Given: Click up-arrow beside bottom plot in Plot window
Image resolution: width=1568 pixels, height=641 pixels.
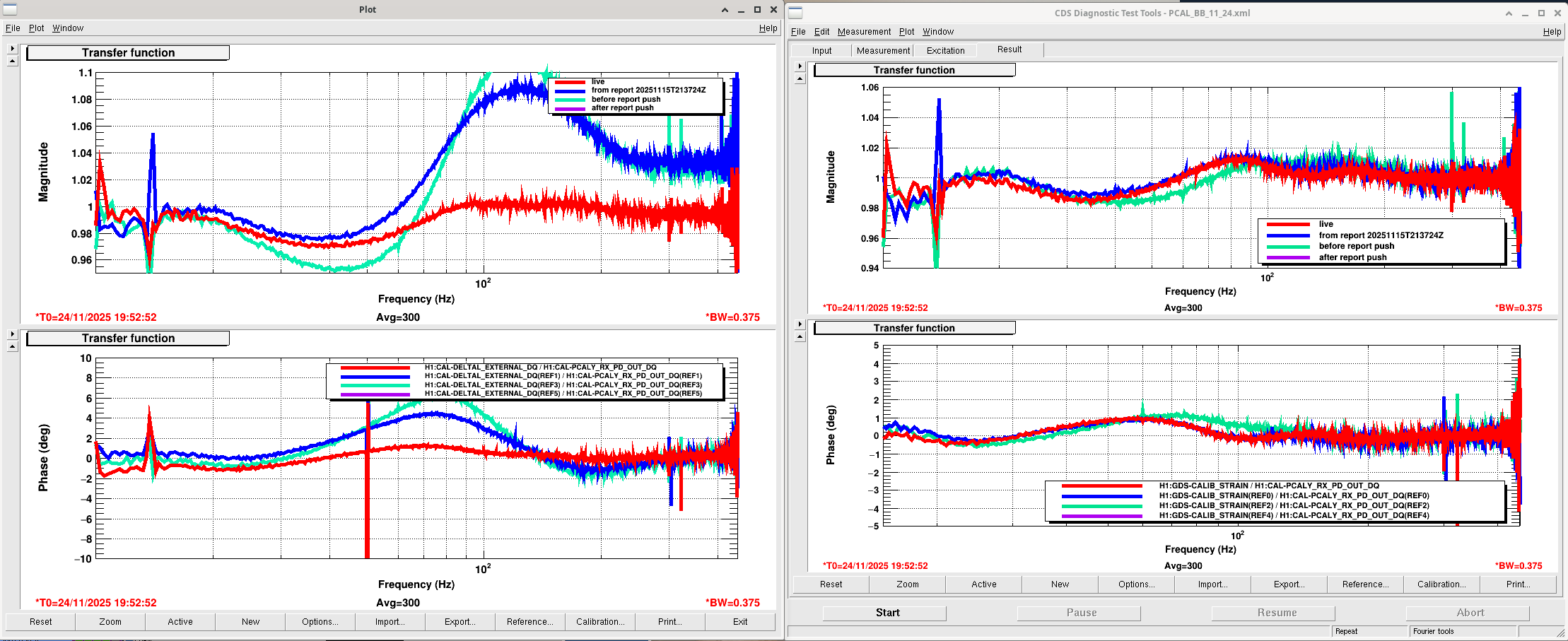Looking at the screenshot, I should 12,346.
